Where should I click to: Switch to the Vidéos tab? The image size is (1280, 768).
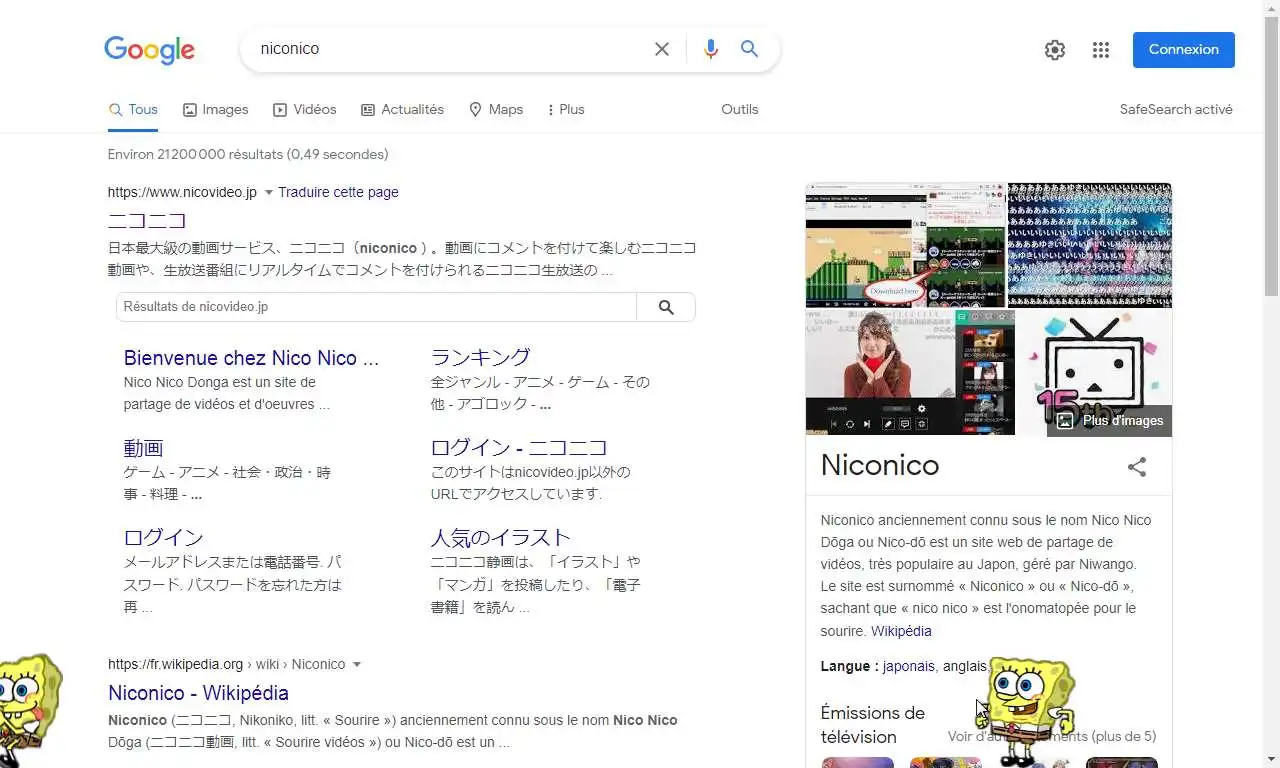(x=305, y=110)
